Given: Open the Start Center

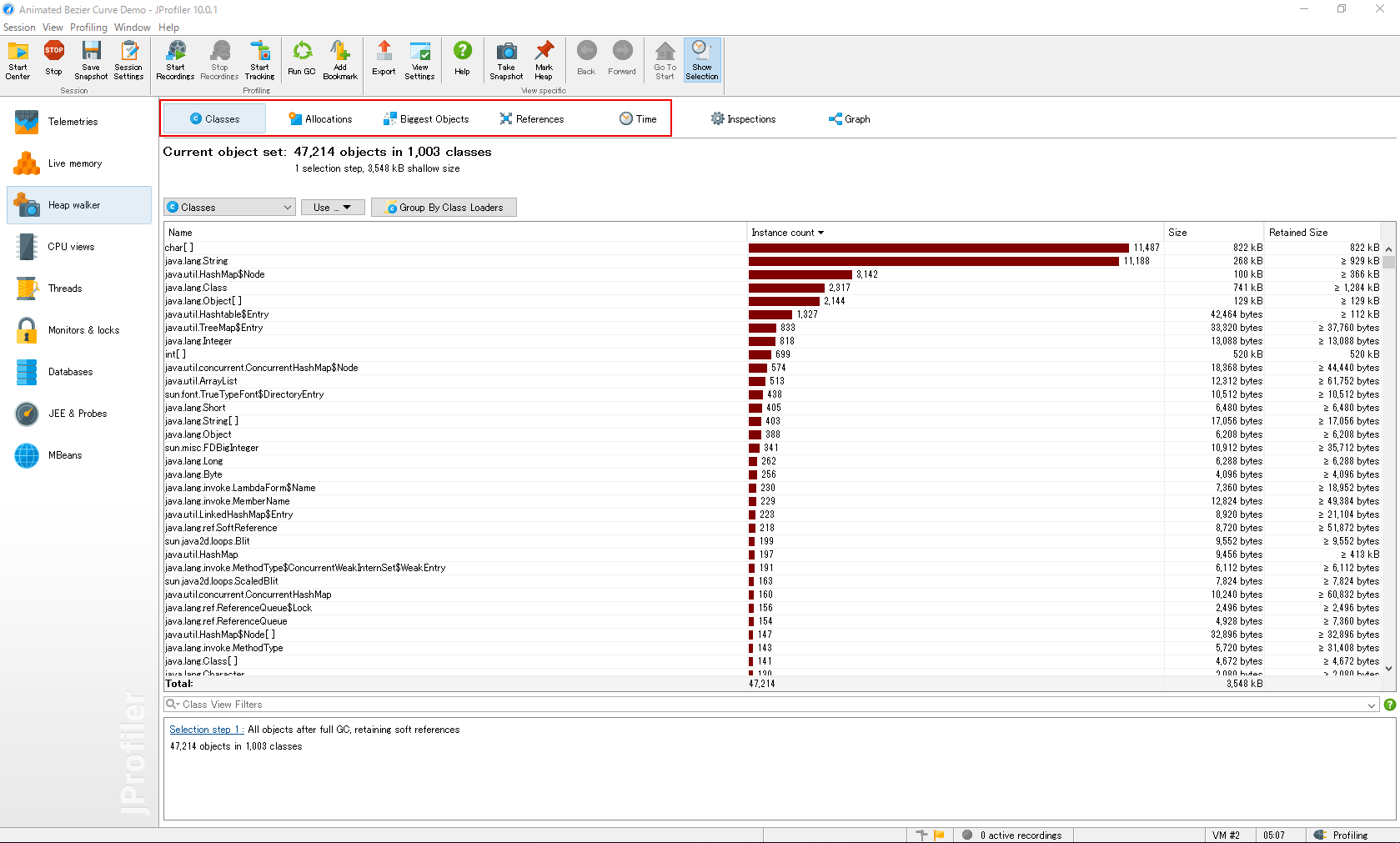Looking at the screenshot, I should pos(18,60).
